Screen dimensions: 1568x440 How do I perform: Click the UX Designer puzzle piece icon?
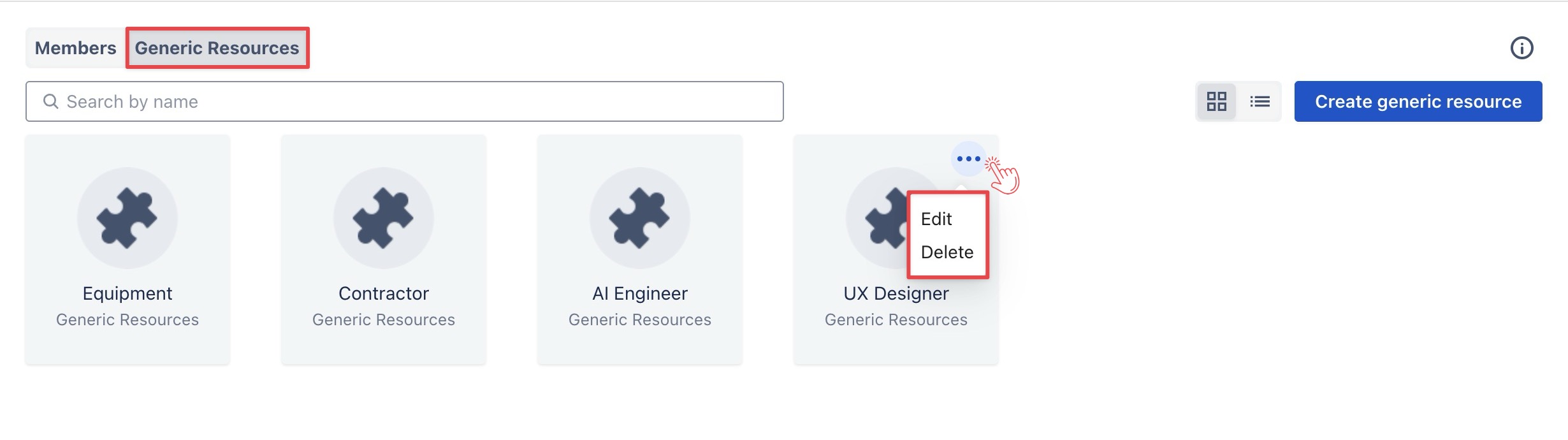click(883, 217)
